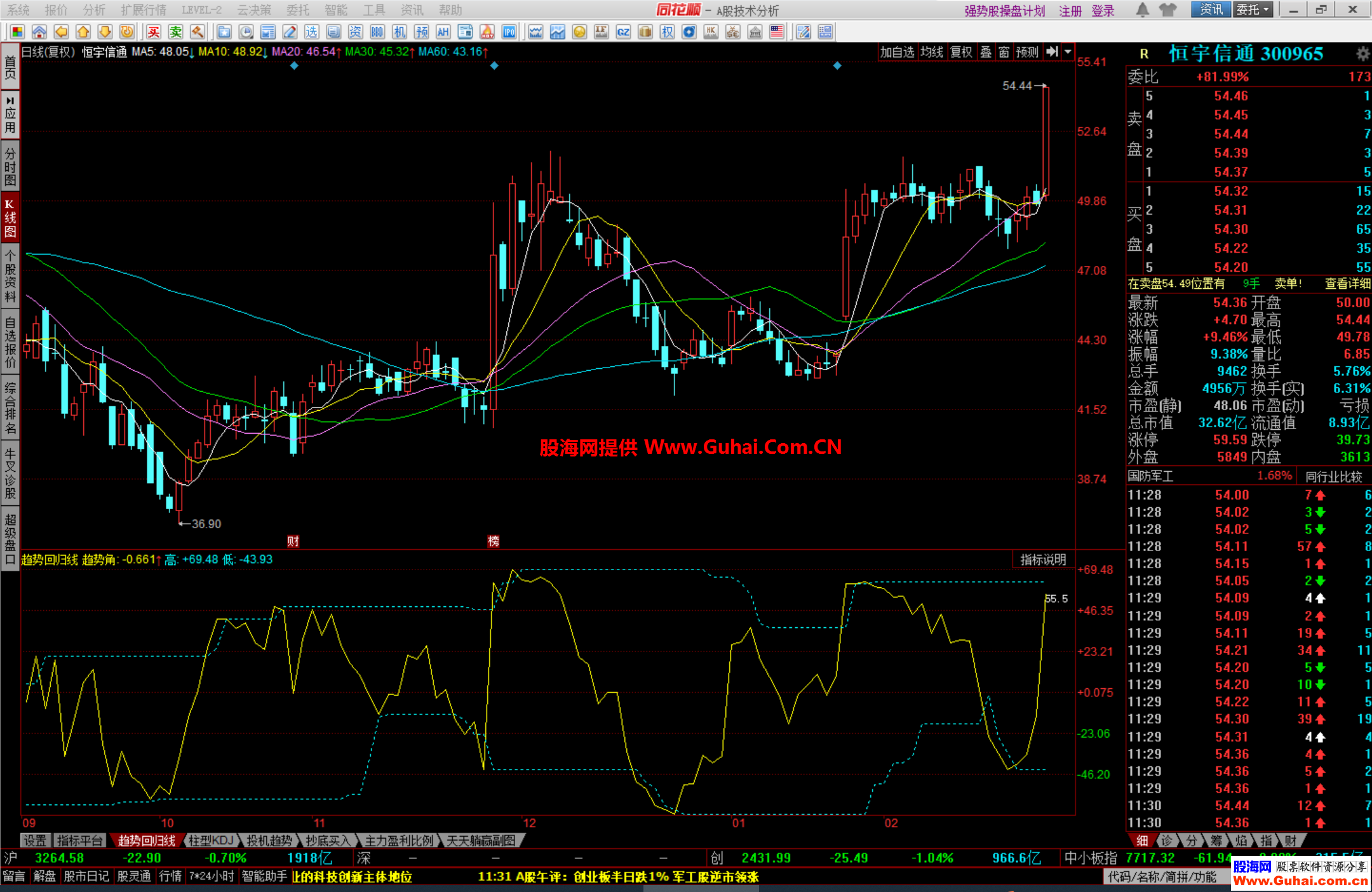Click the BBD toolbar icon
Screen dimensions: 1372x892
tap(377, 32)
